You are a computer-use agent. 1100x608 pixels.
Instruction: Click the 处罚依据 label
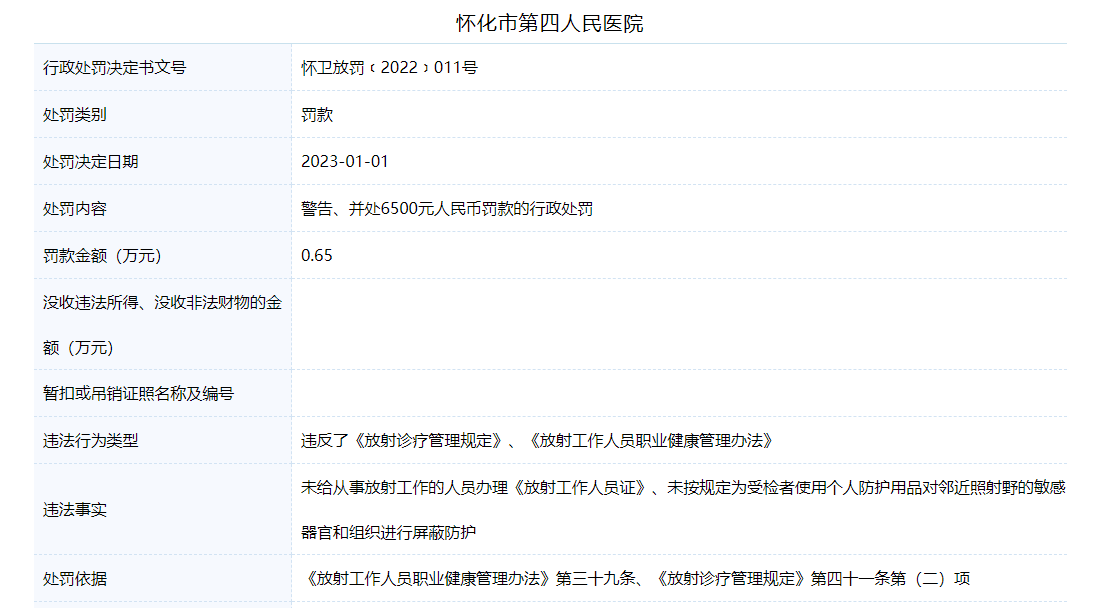[74, 579]
